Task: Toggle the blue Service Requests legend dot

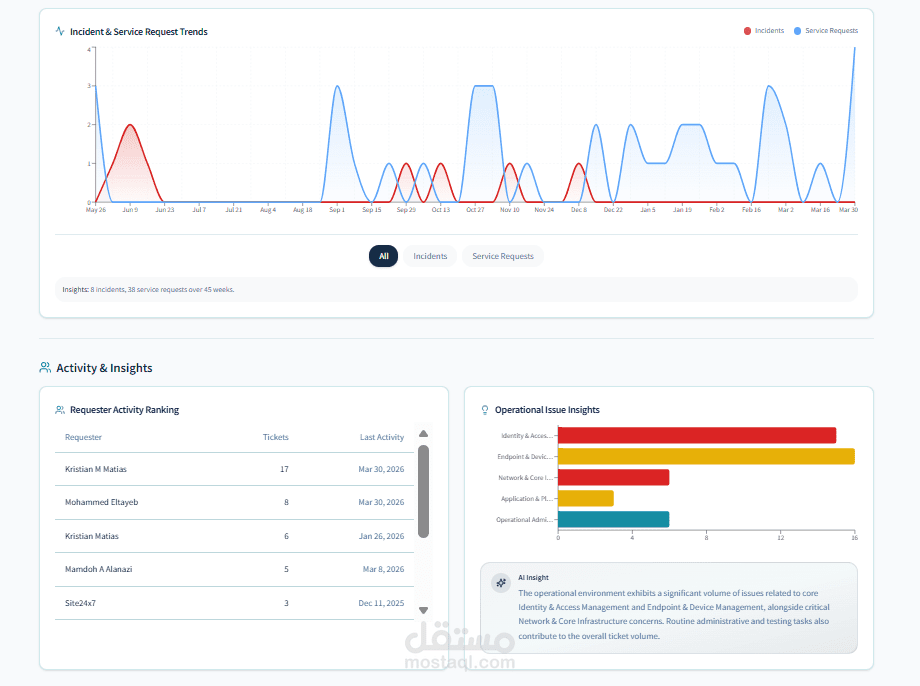Action: coord(797,31)
